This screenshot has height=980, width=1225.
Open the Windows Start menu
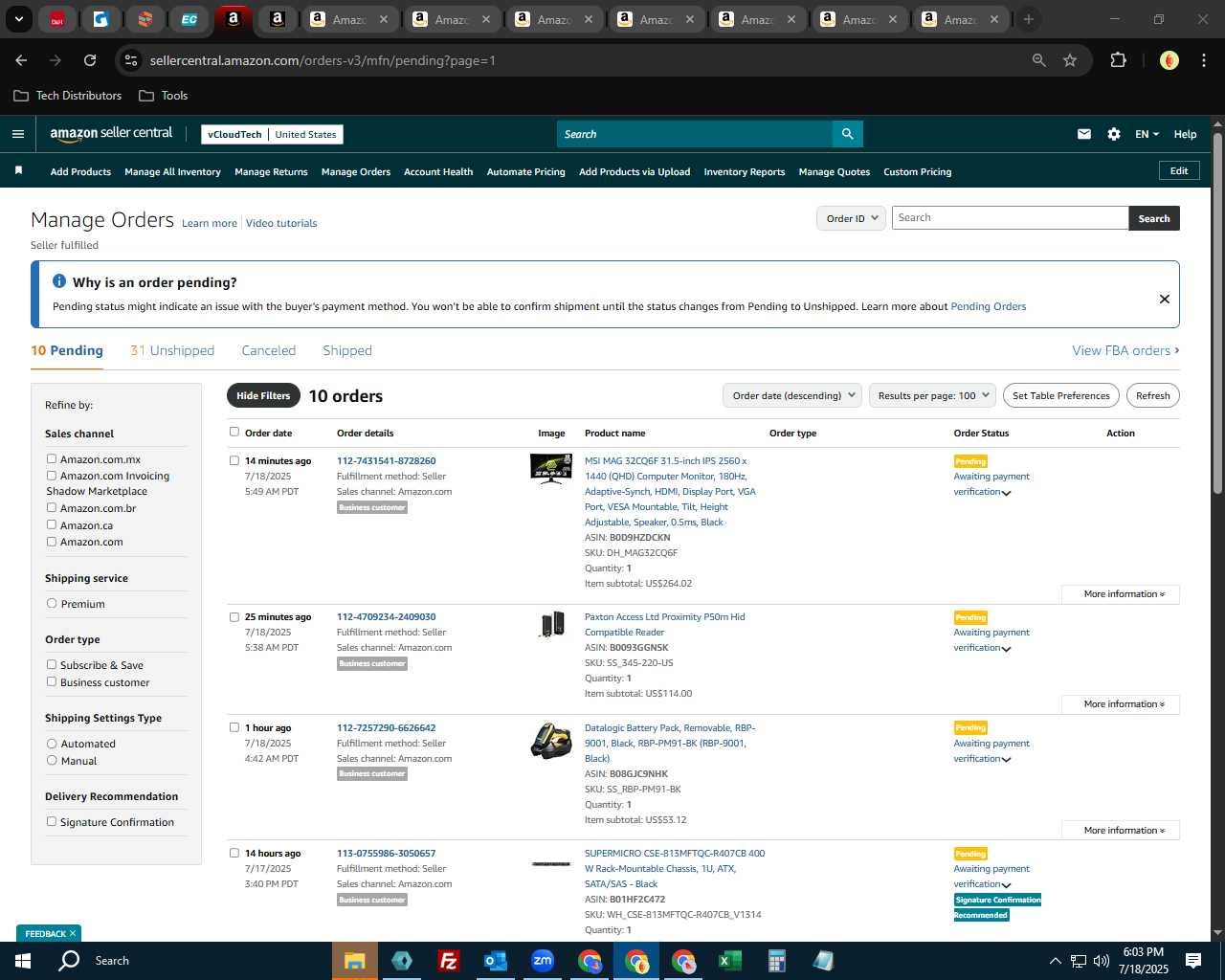pyautogui.click(x=23, y=961)
